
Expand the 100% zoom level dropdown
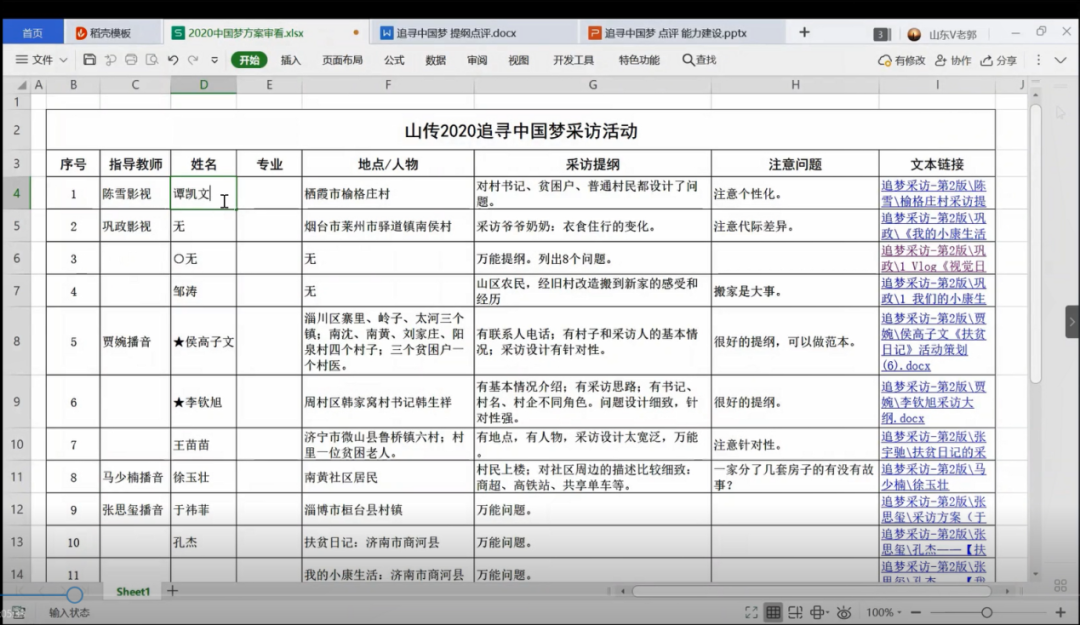(880, 612)
